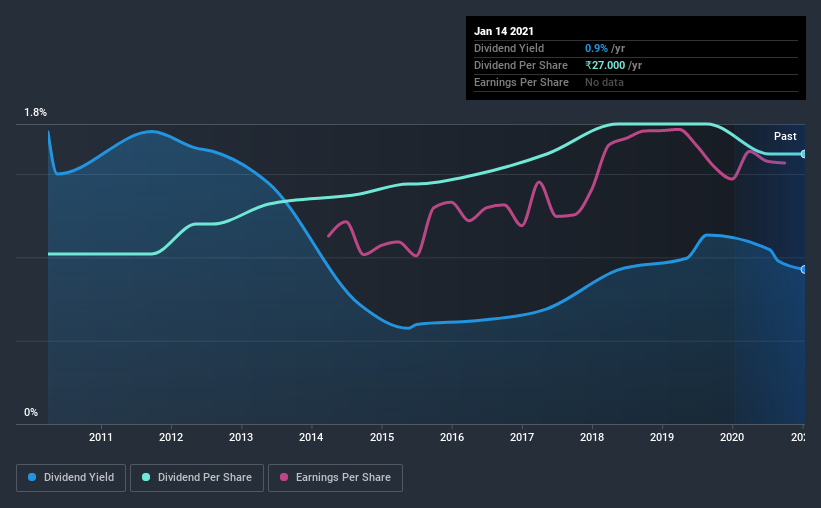
Task: Click the 2016 x-axis label
Action: coord(452,437)
